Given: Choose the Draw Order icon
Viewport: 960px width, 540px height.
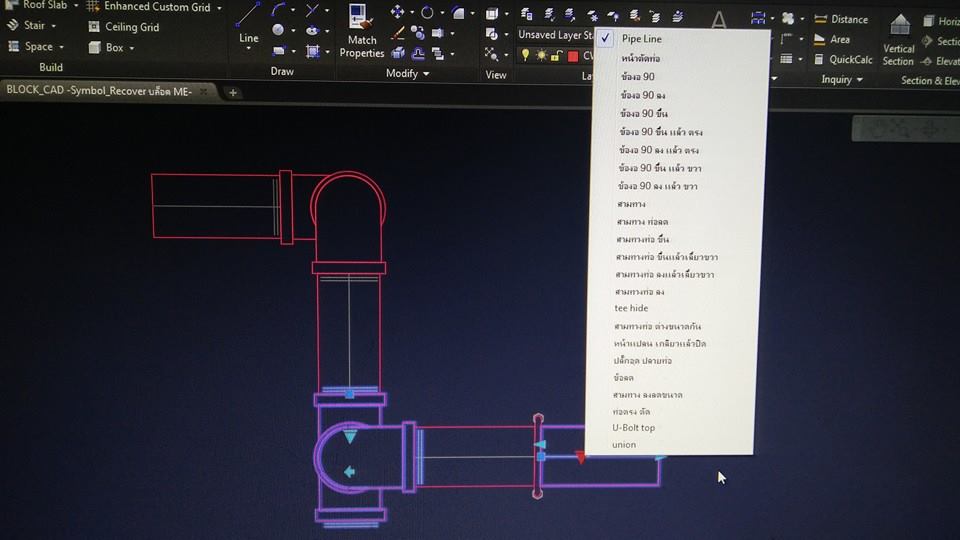Looking at the screenshot, I should (438, 54).
